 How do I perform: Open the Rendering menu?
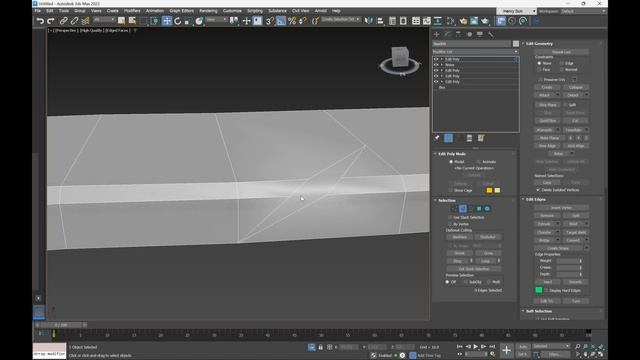208,11
